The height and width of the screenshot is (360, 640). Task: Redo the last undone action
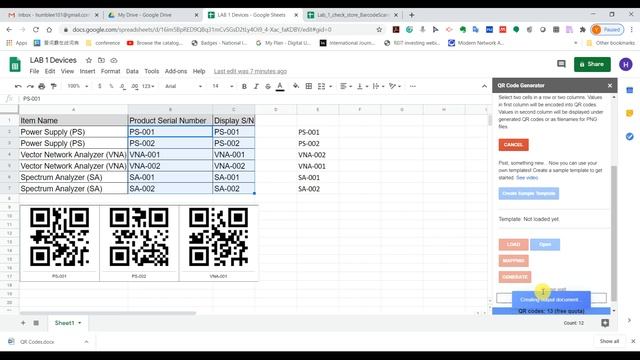[x=30, y=86]
